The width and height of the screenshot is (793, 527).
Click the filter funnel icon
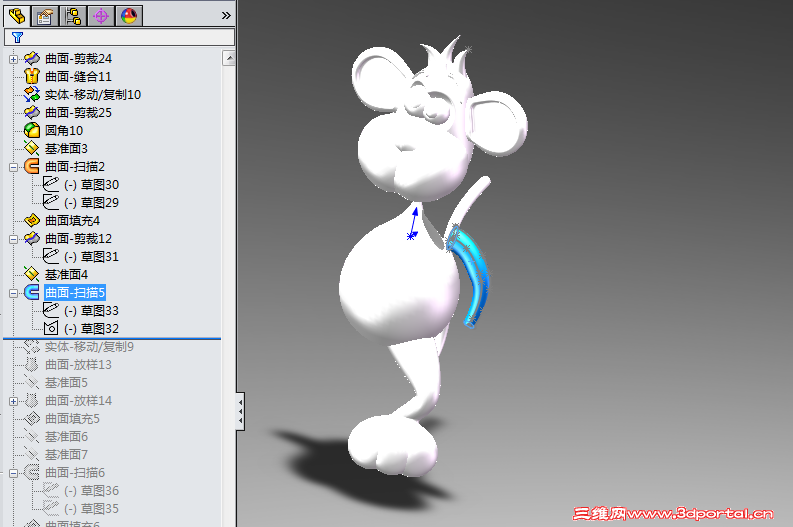pyautogui.click(x=18, y=37)
